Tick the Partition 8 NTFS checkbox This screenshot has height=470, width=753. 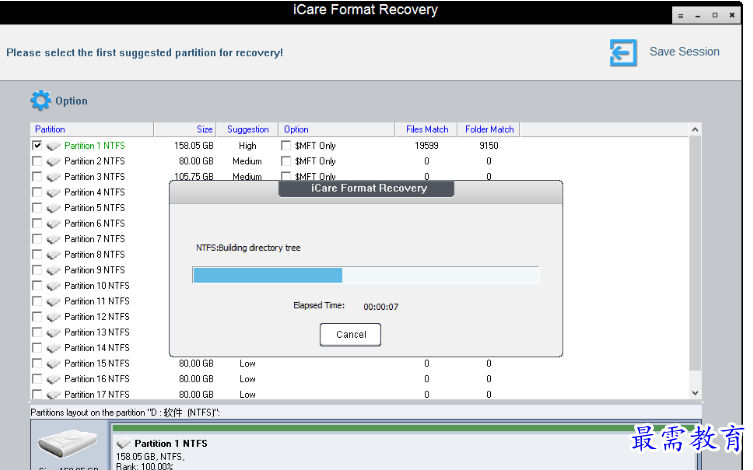coord(37,254)
